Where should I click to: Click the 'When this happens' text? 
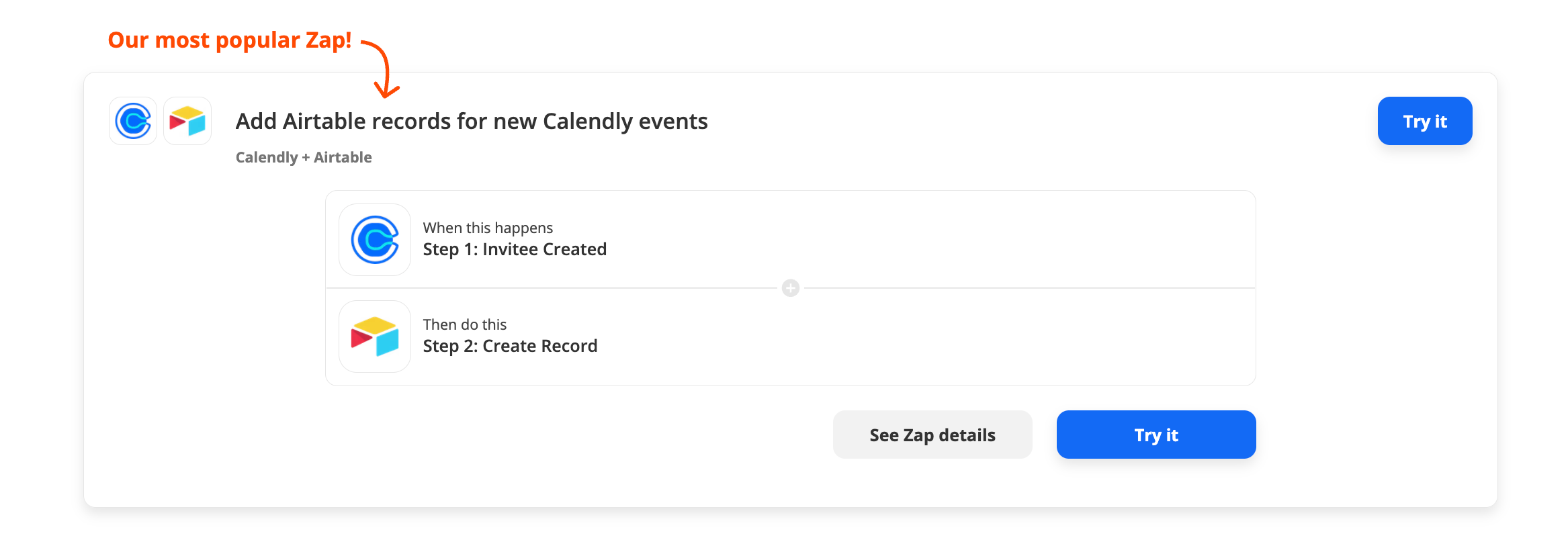(488, 228)
